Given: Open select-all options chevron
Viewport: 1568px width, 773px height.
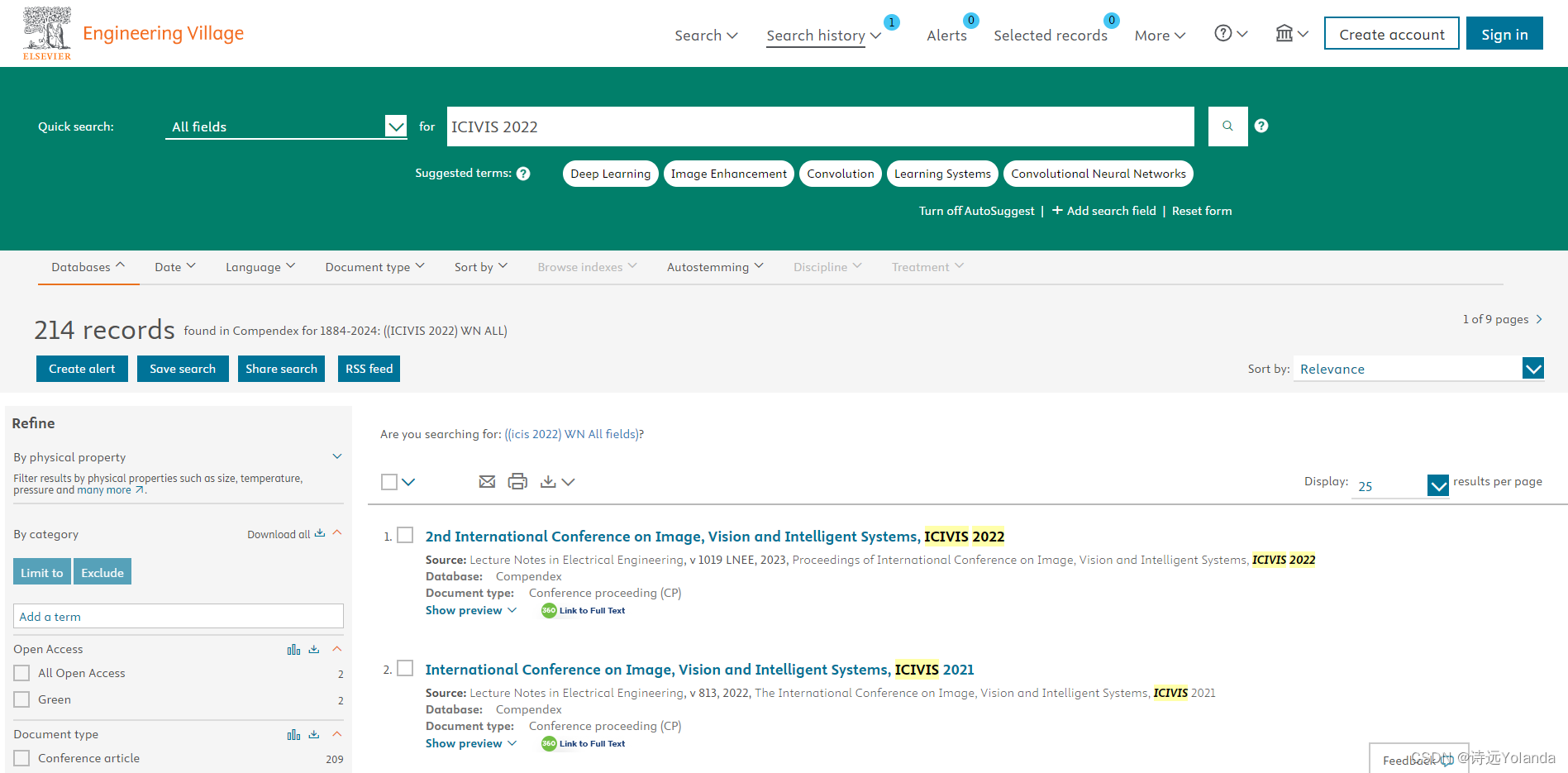Looking at the screenshot, I should pyautogui.click(x=408, y=482).
